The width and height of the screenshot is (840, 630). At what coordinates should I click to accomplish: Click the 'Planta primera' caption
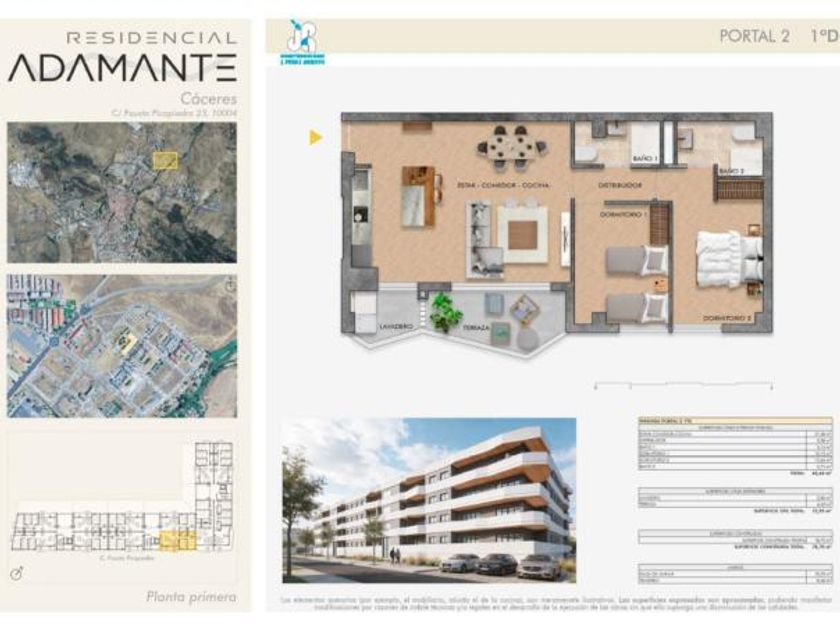[191, 597]
